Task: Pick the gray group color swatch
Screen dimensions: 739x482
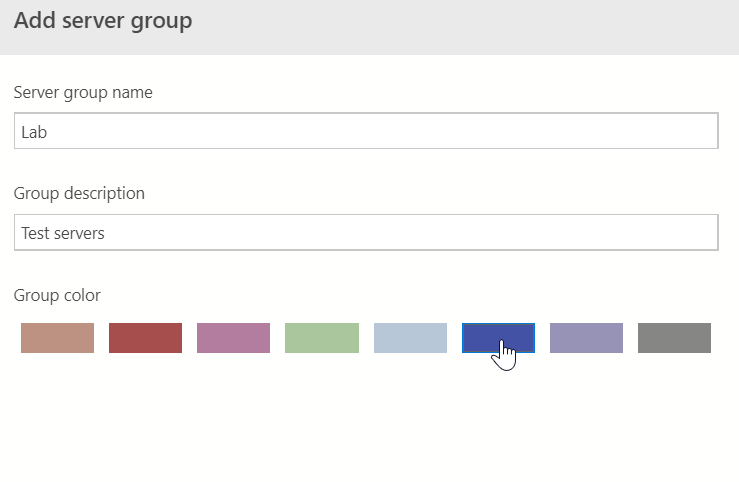Action: 674,338
